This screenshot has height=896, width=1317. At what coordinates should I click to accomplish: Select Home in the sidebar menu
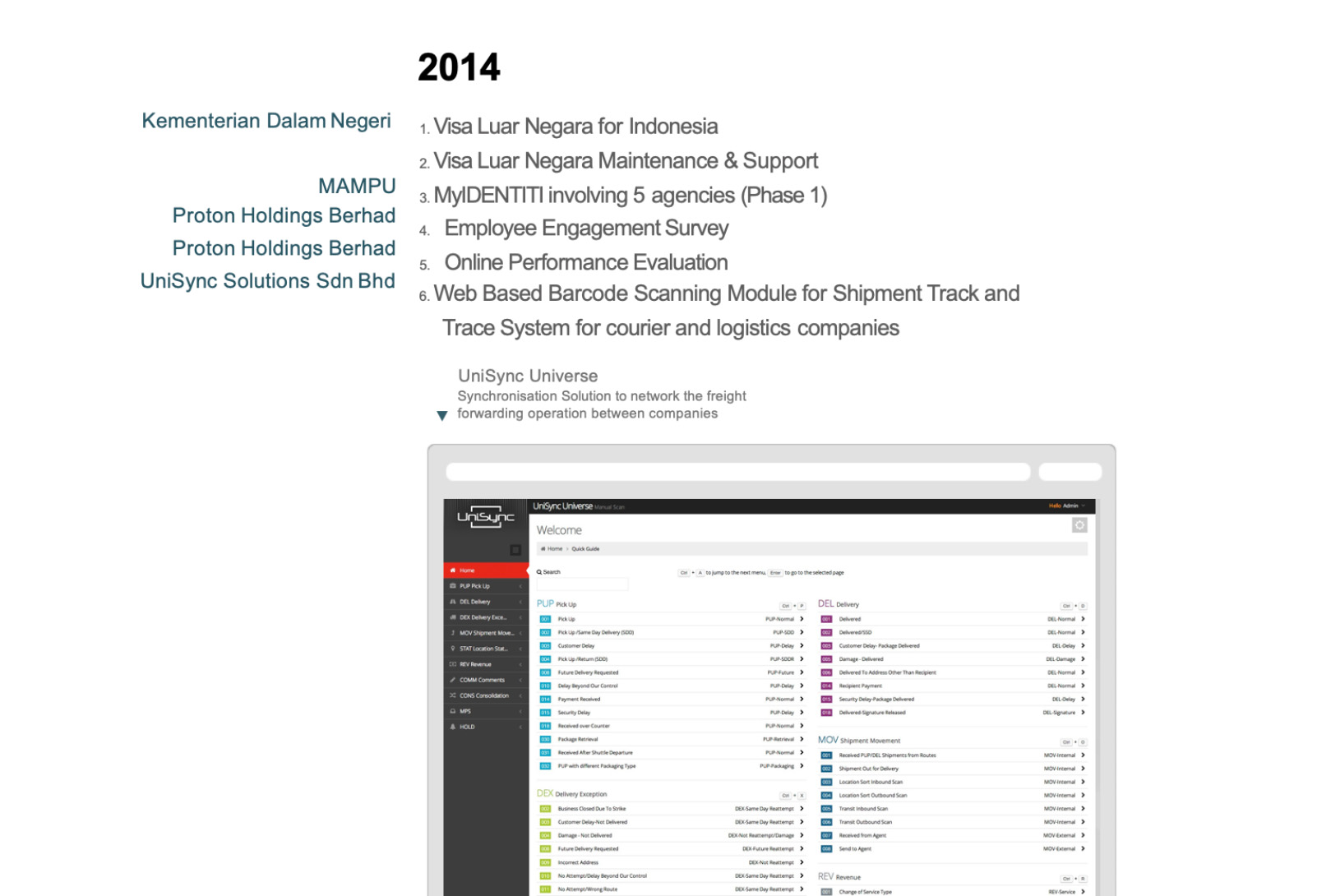pos(486,570)
